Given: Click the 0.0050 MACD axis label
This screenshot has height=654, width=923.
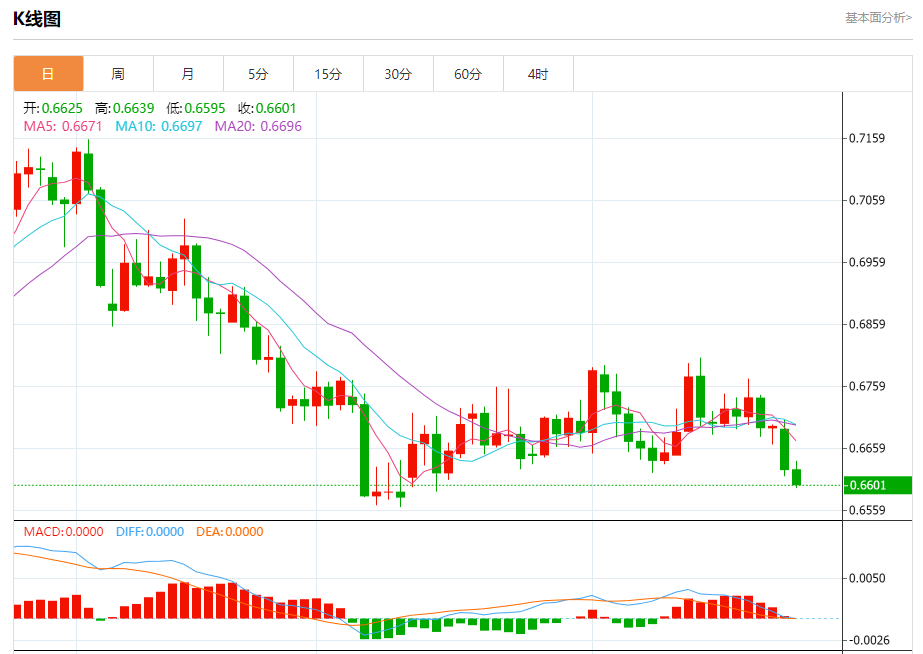Looking at the screenshot, I should tap(866, 578).
